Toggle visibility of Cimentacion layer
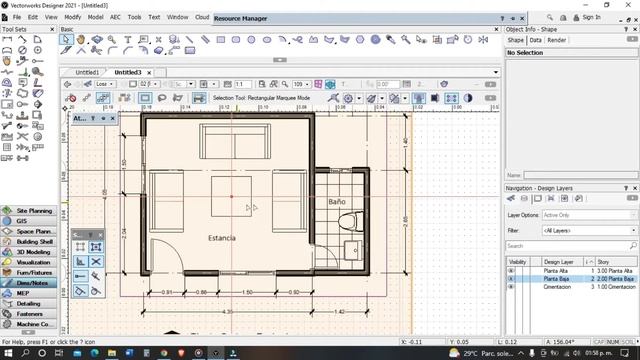 [511, 287]
